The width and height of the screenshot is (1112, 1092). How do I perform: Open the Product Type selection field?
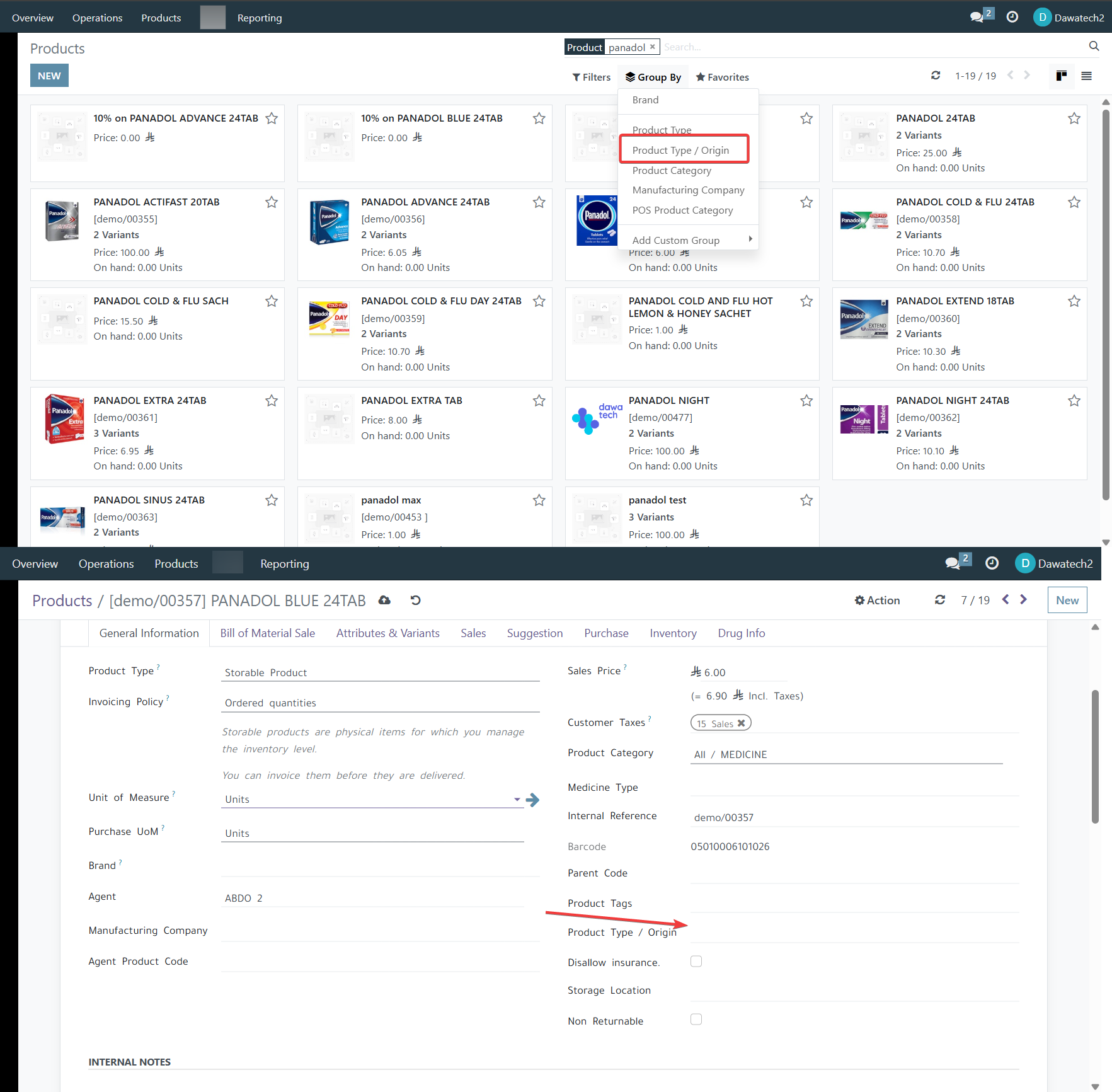coord(381,672)
